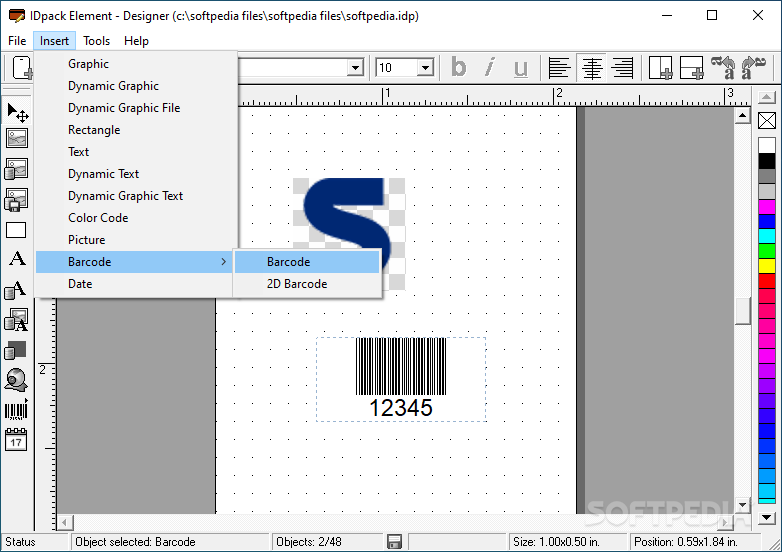Close the open Insert menu
782x552 pixels.
(x=54, y=41)
